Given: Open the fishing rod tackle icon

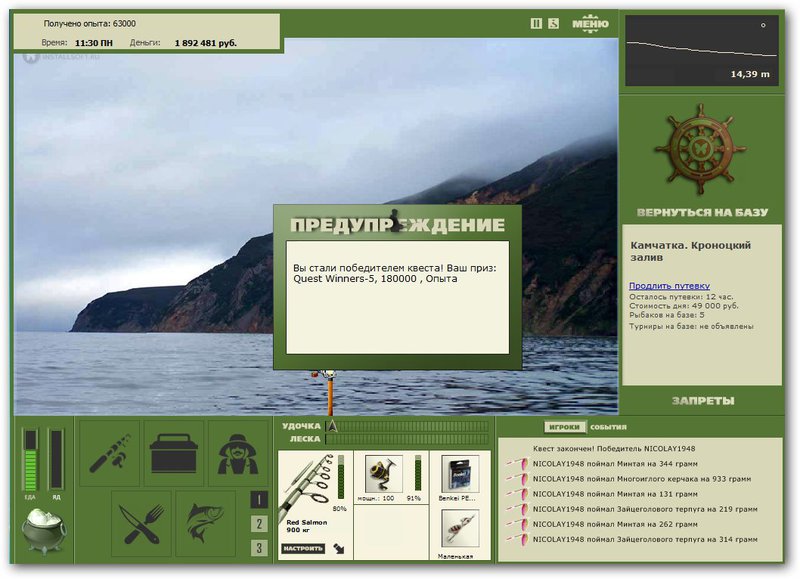Looking at the screenshot, I should click(110, 454).
